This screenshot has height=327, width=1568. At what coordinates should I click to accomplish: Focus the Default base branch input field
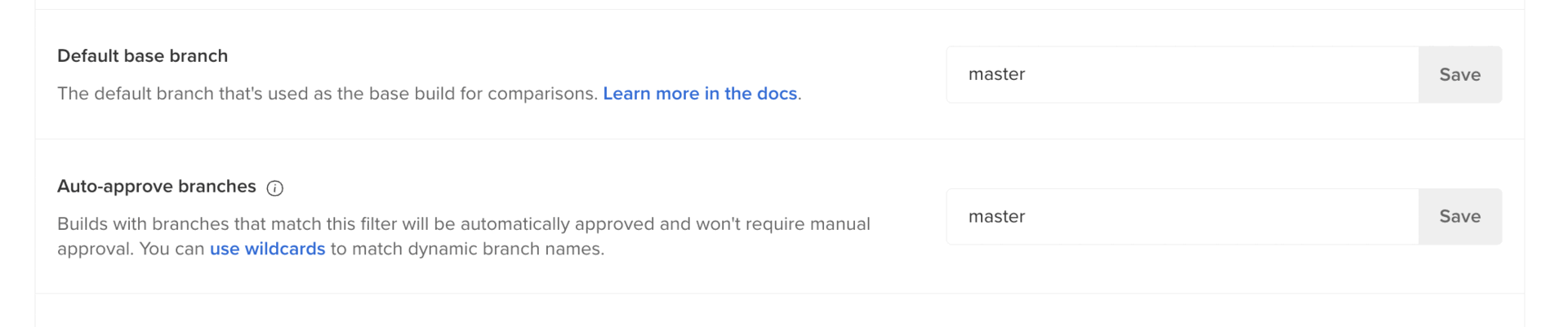(1182, 75)
